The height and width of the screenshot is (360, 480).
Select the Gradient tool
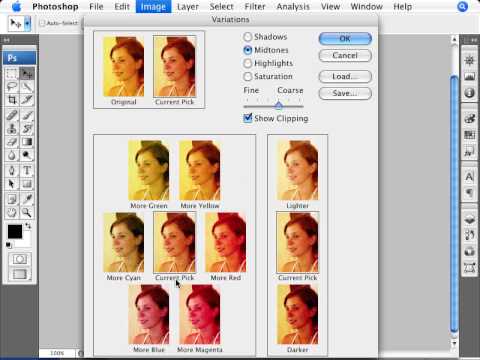click(27, 142)
